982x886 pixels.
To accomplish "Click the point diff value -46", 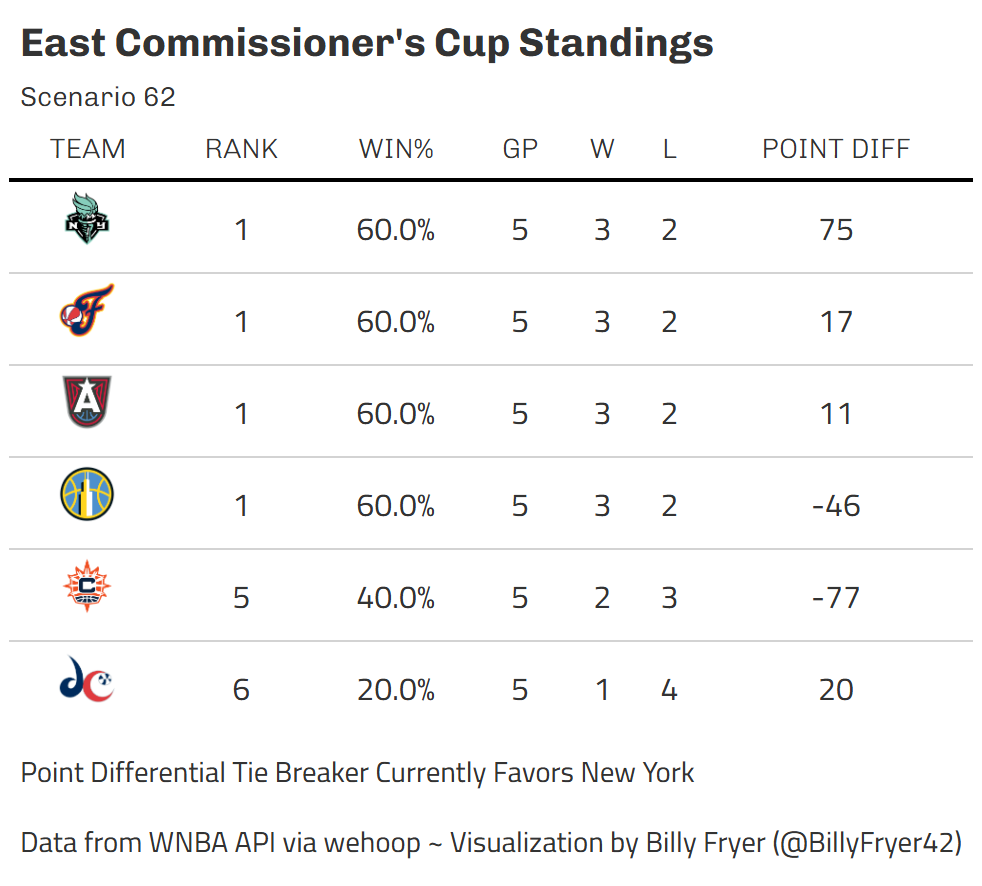I will point(836,506).
